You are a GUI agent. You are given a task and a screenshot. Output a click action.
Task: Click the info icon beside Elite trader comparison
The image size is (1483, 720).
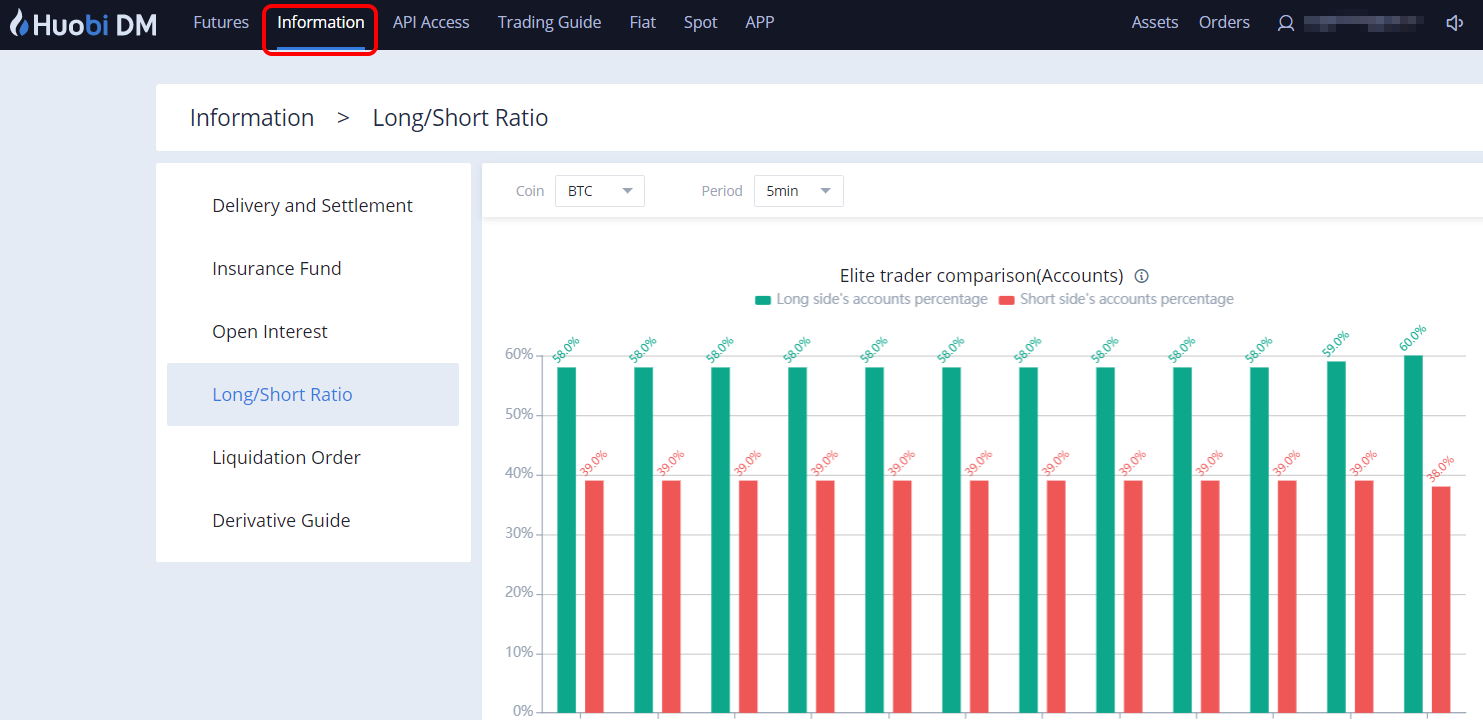click(x=1142, y=276)
